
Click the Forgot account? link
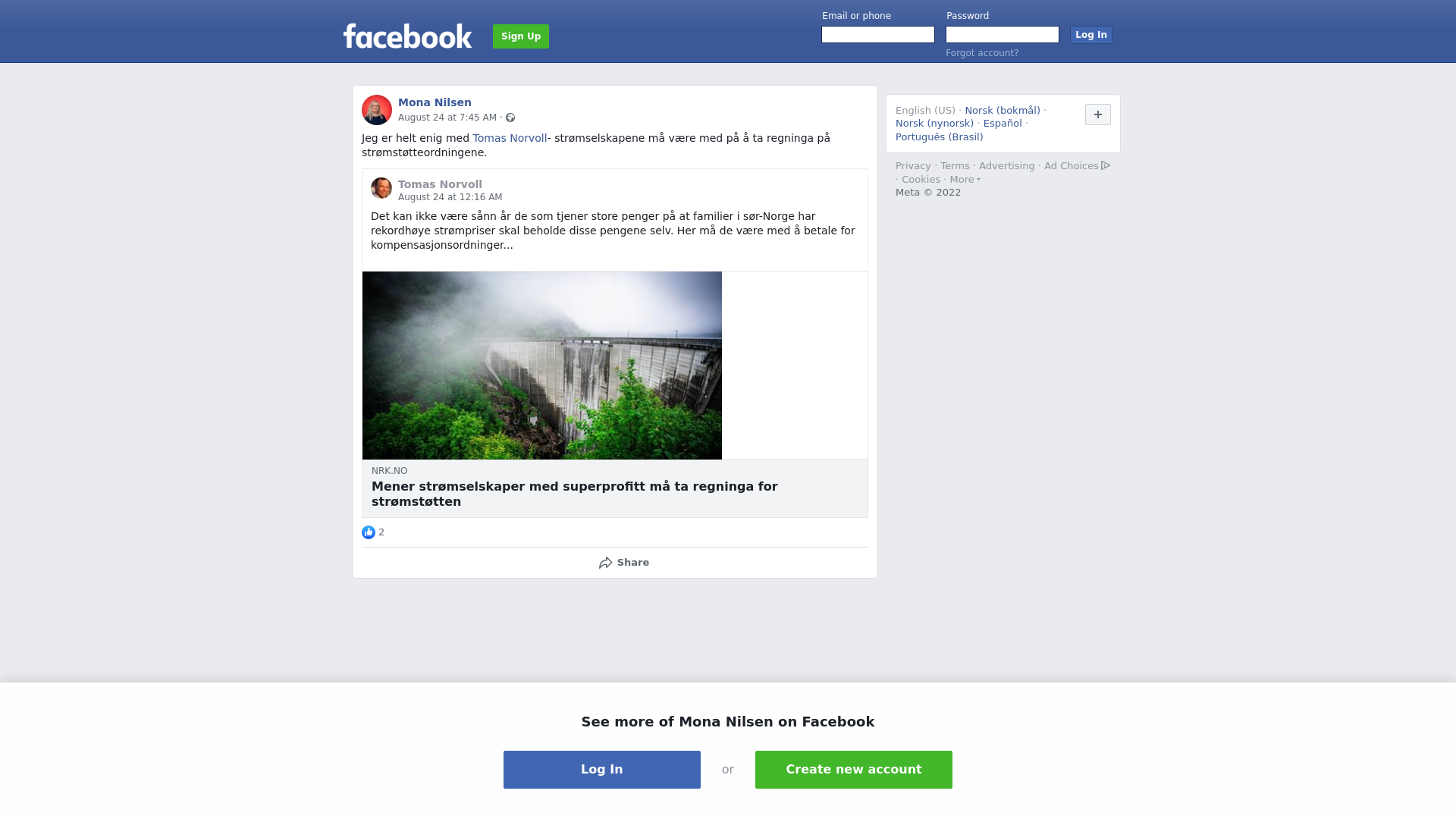pos(982,53)
